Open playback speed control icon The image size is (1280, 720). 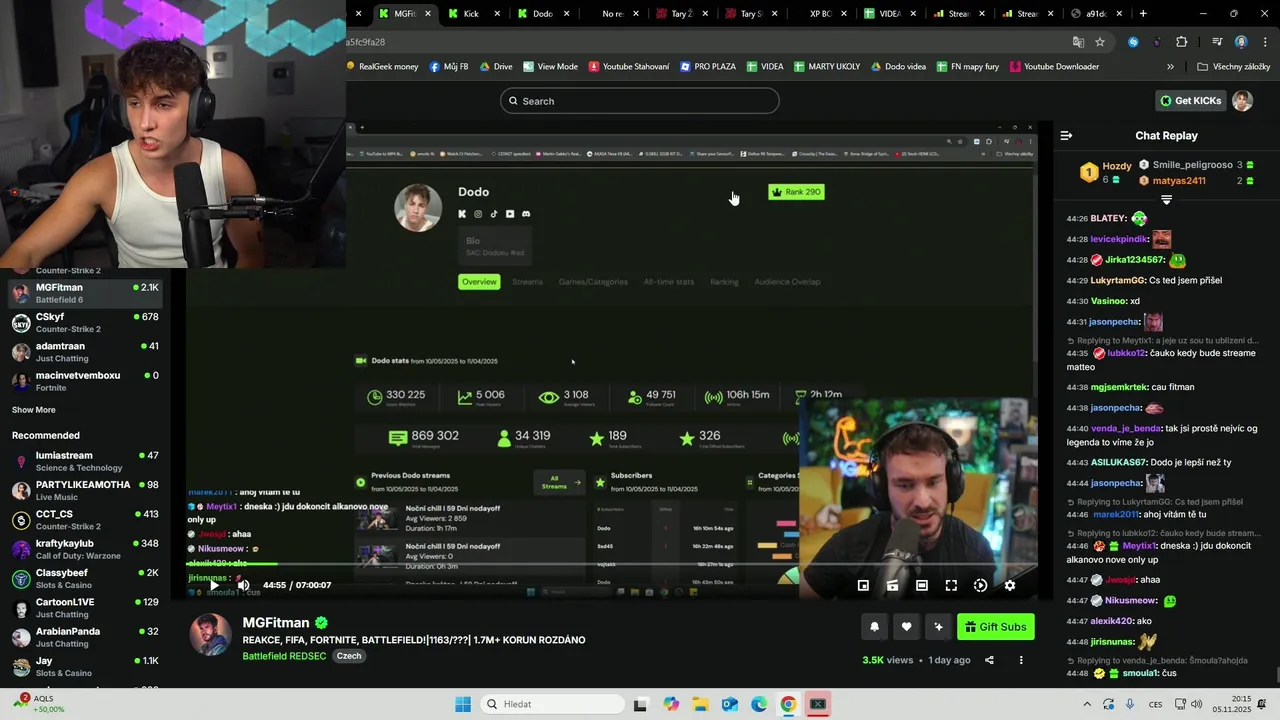980,585
